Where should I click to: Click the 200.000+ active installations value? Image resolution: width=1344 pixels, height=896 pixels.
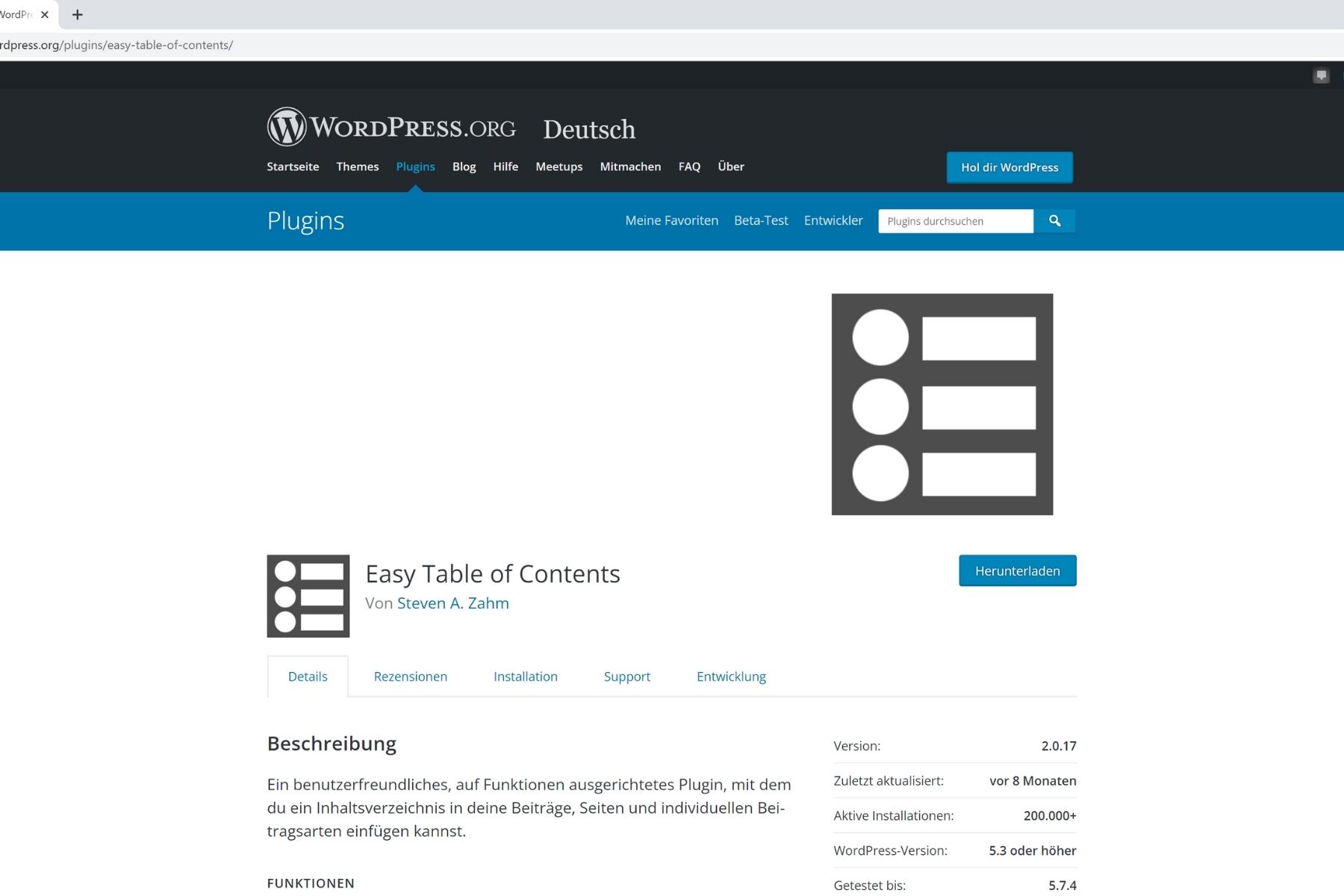(x=1050, y=816)
